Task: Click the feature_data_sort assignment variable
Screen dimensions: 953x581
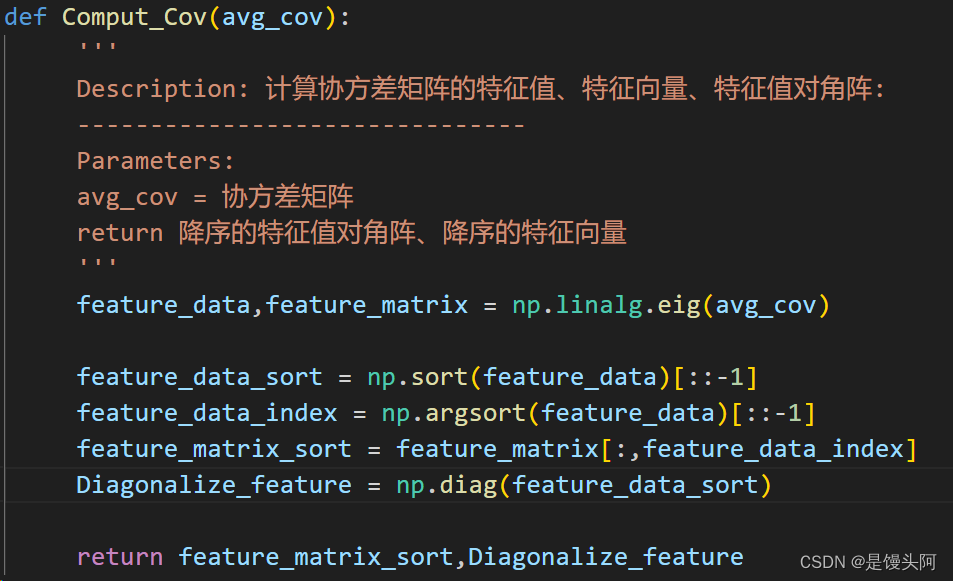Action: (199, 377)
